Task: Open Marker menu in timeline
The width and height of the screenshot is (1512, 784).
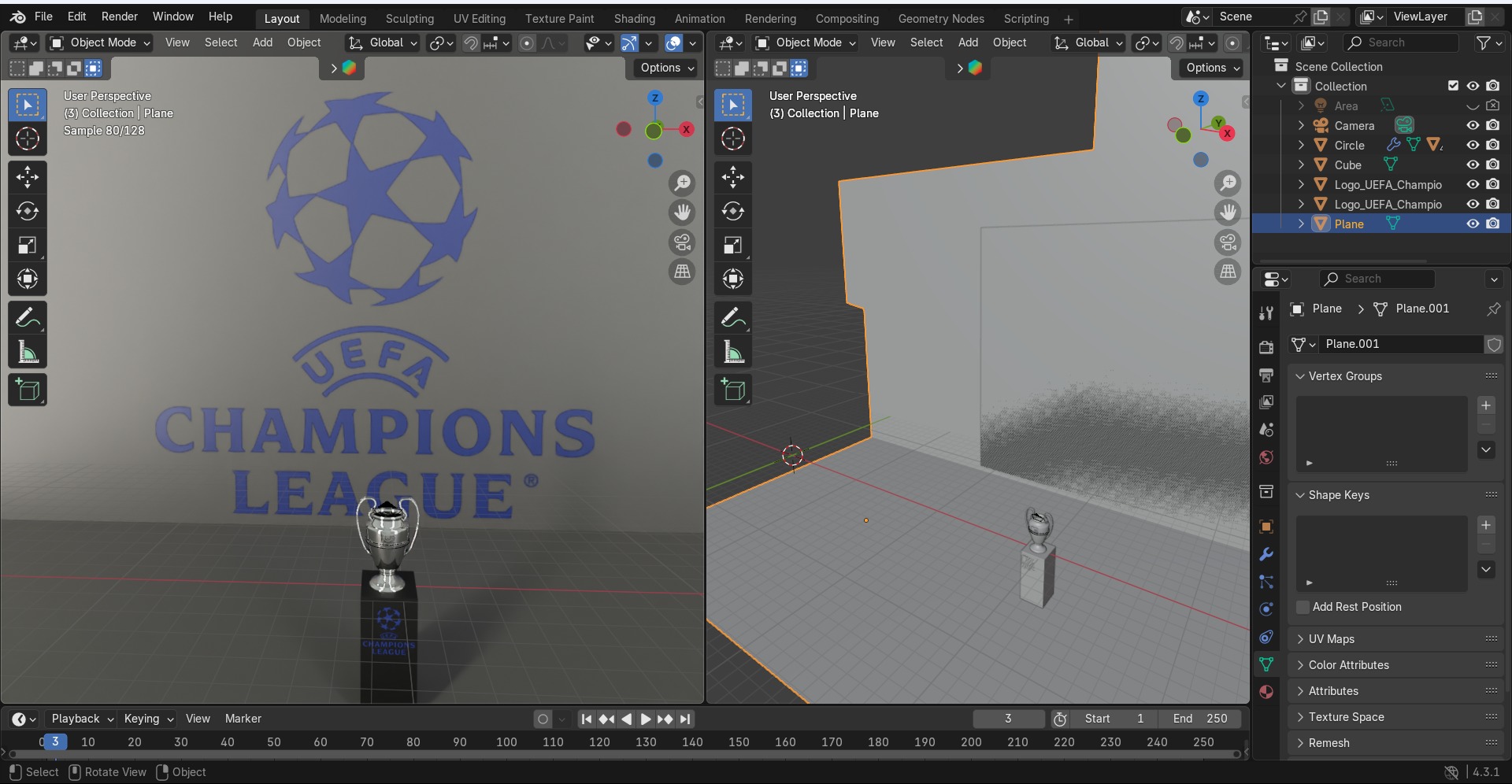Action: coord(243,719)
